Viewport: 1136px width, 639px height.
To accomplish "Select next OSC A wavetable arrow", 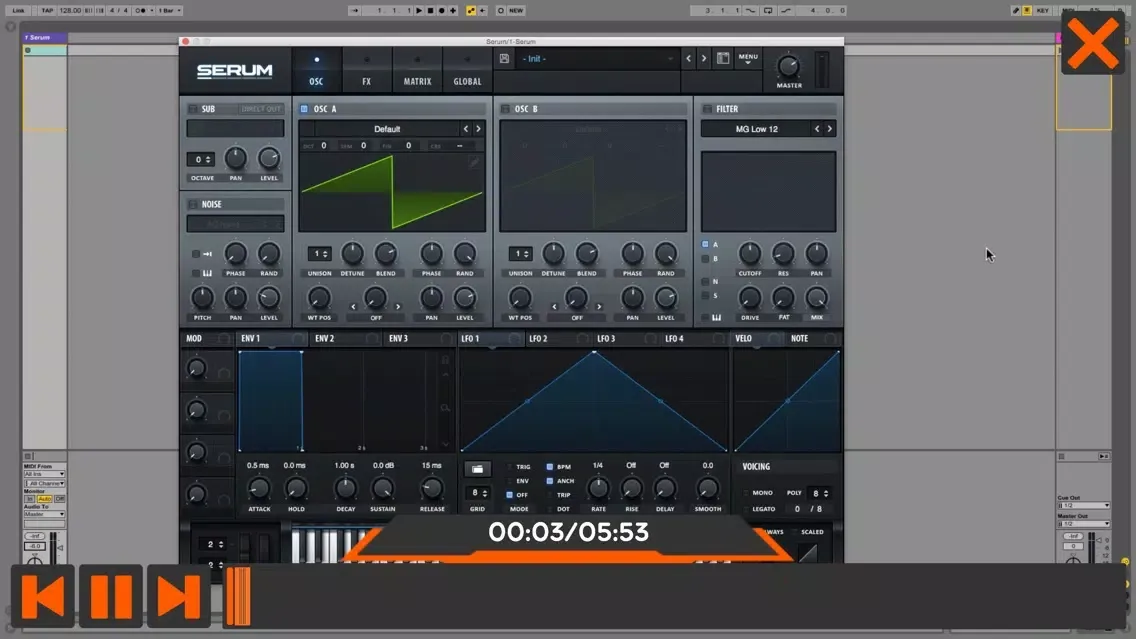I will 478,129.
